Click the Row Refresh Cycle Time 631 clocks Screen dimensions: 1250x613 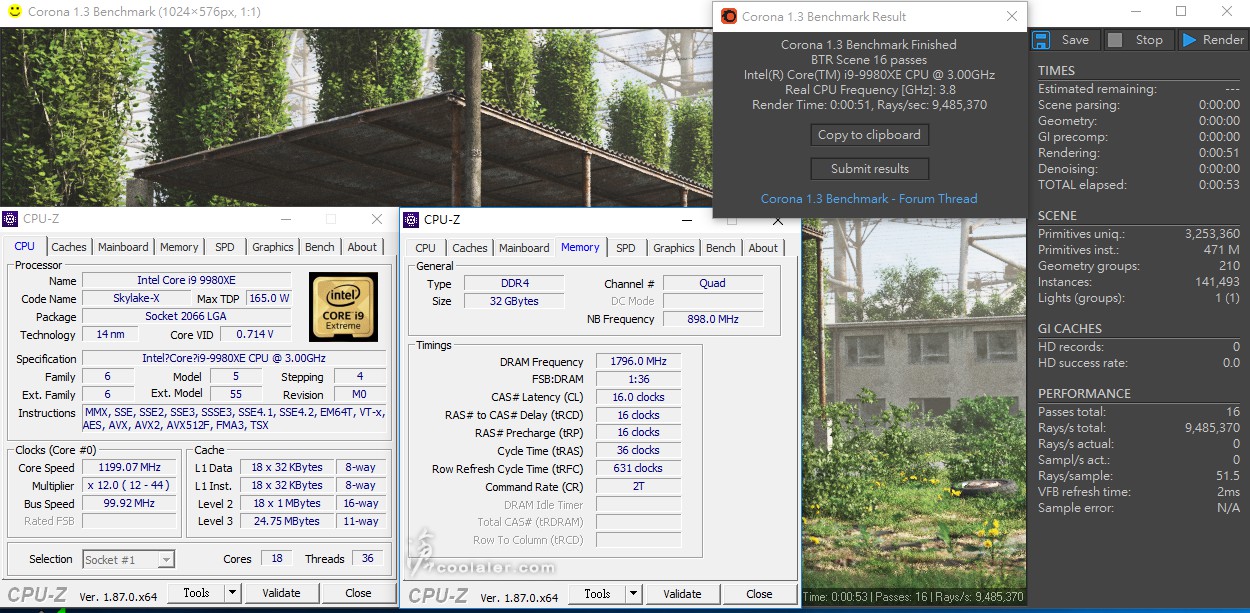click(639, 468)
